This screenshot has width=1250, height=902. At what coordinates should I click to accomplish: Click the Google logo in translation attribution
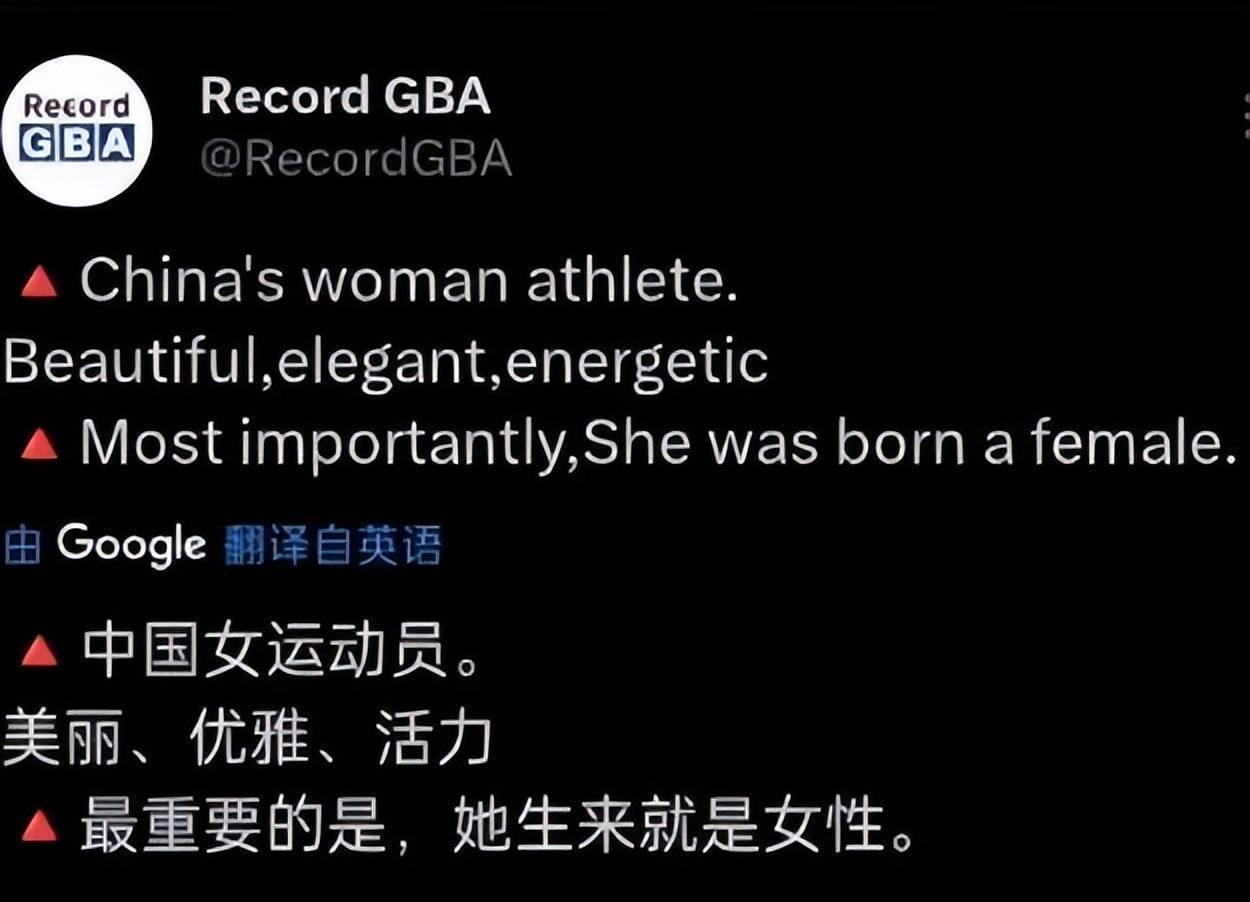click(131, 546)
